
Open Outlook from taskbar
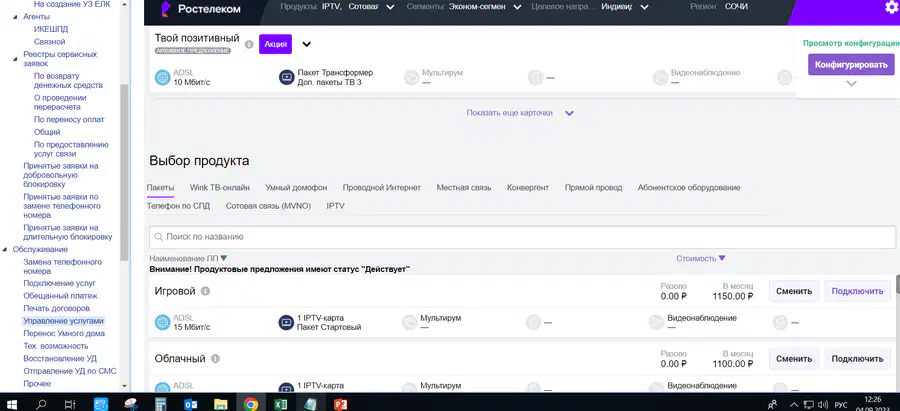point(191,404)
